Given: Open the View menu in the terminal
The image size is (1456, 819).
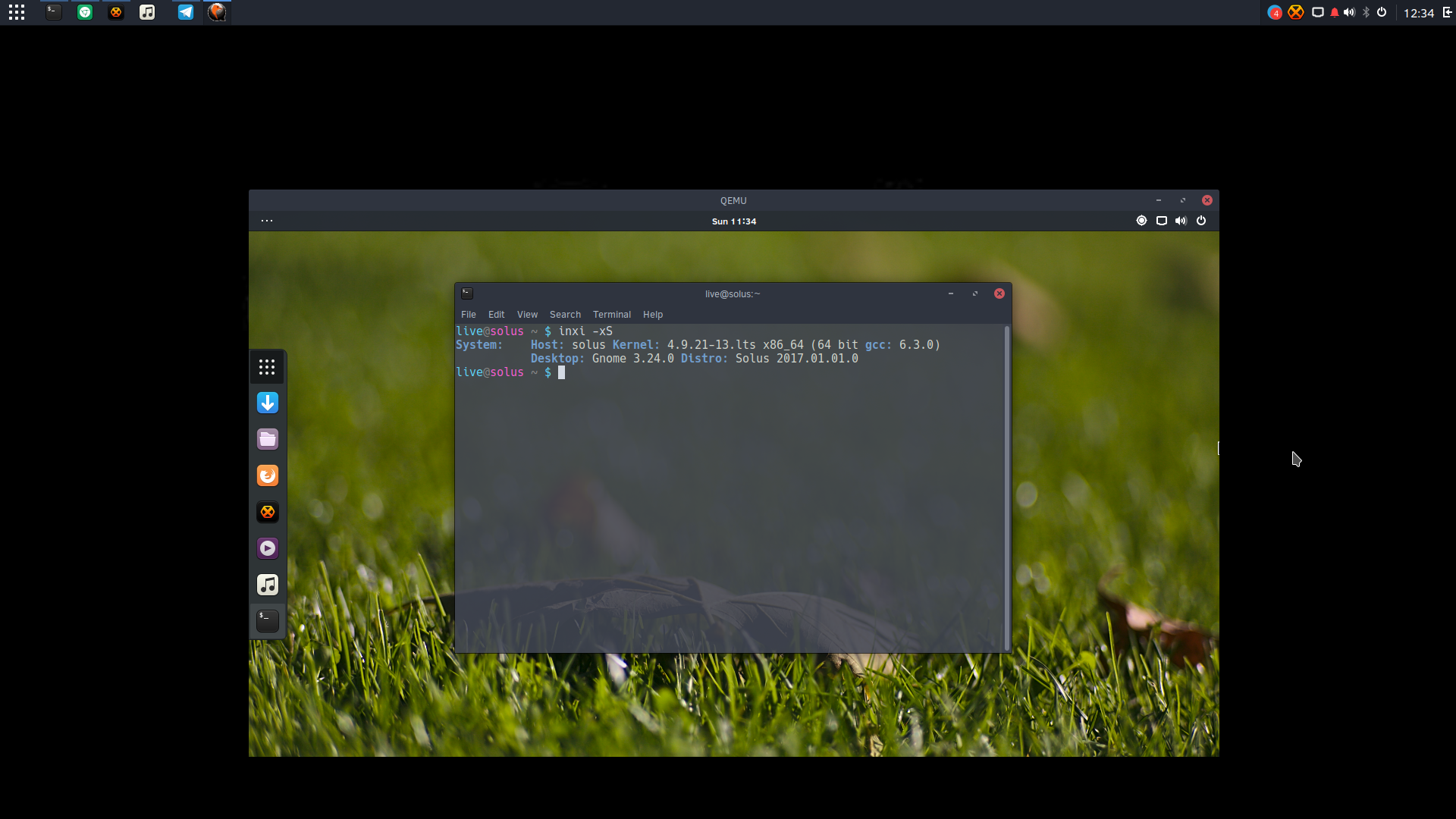Looking at the screenshot, I should coord(527,315).
